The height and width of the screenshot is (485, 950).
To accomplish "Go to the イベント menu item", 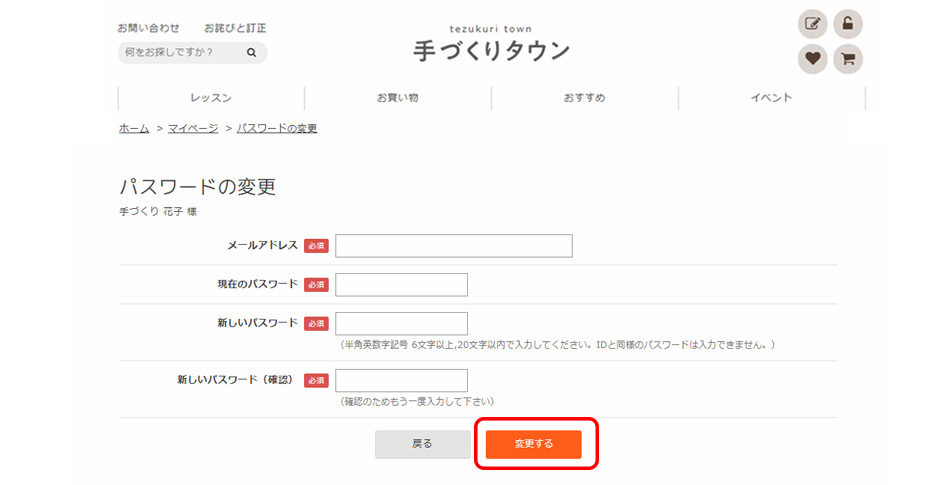I will 771,98.
